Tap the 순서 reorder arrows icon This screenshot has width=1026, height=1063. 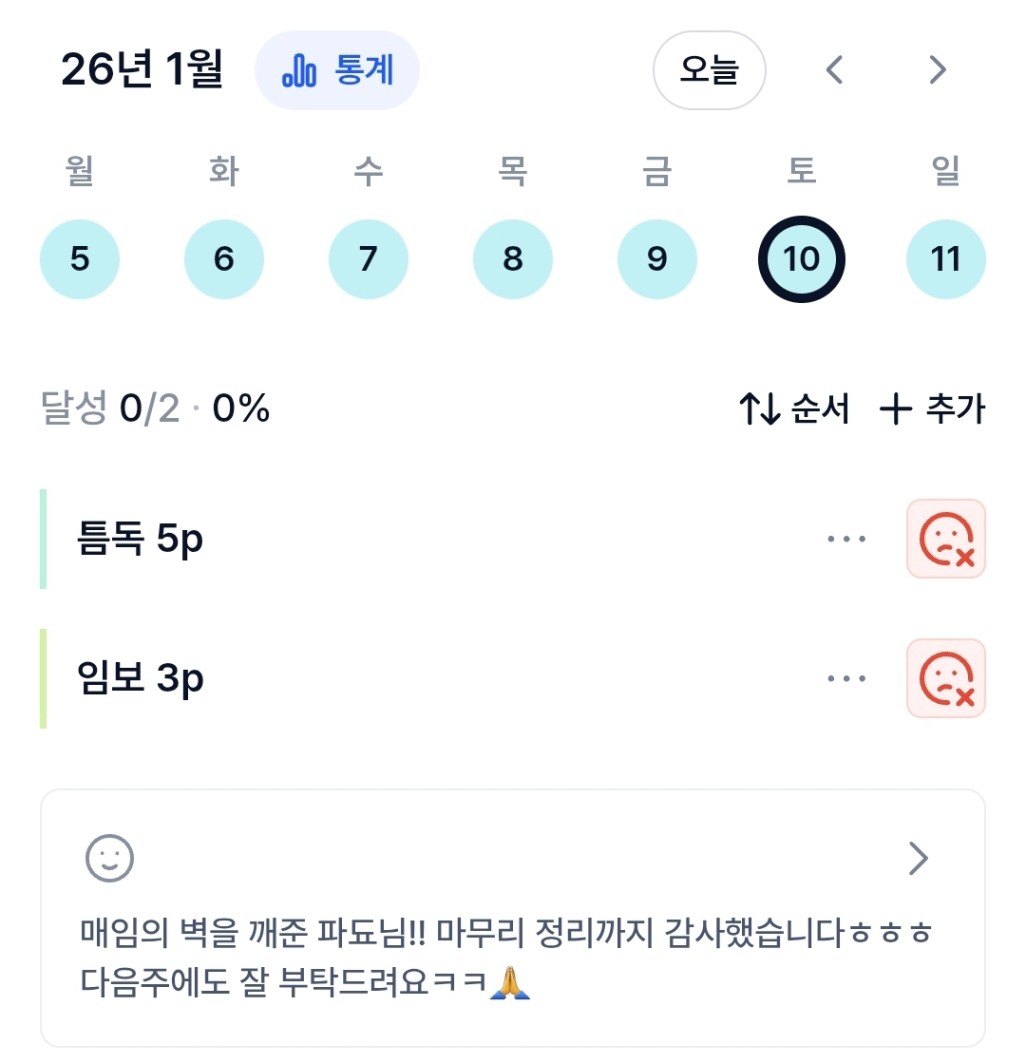tap(759, 409)
